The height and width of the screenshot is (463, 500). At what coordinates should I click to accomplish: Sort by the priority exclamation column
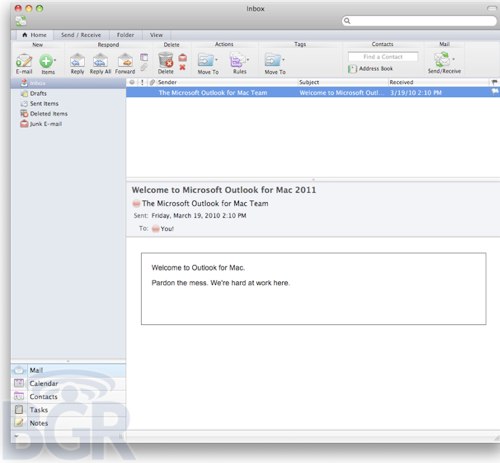tap(142, 82)
